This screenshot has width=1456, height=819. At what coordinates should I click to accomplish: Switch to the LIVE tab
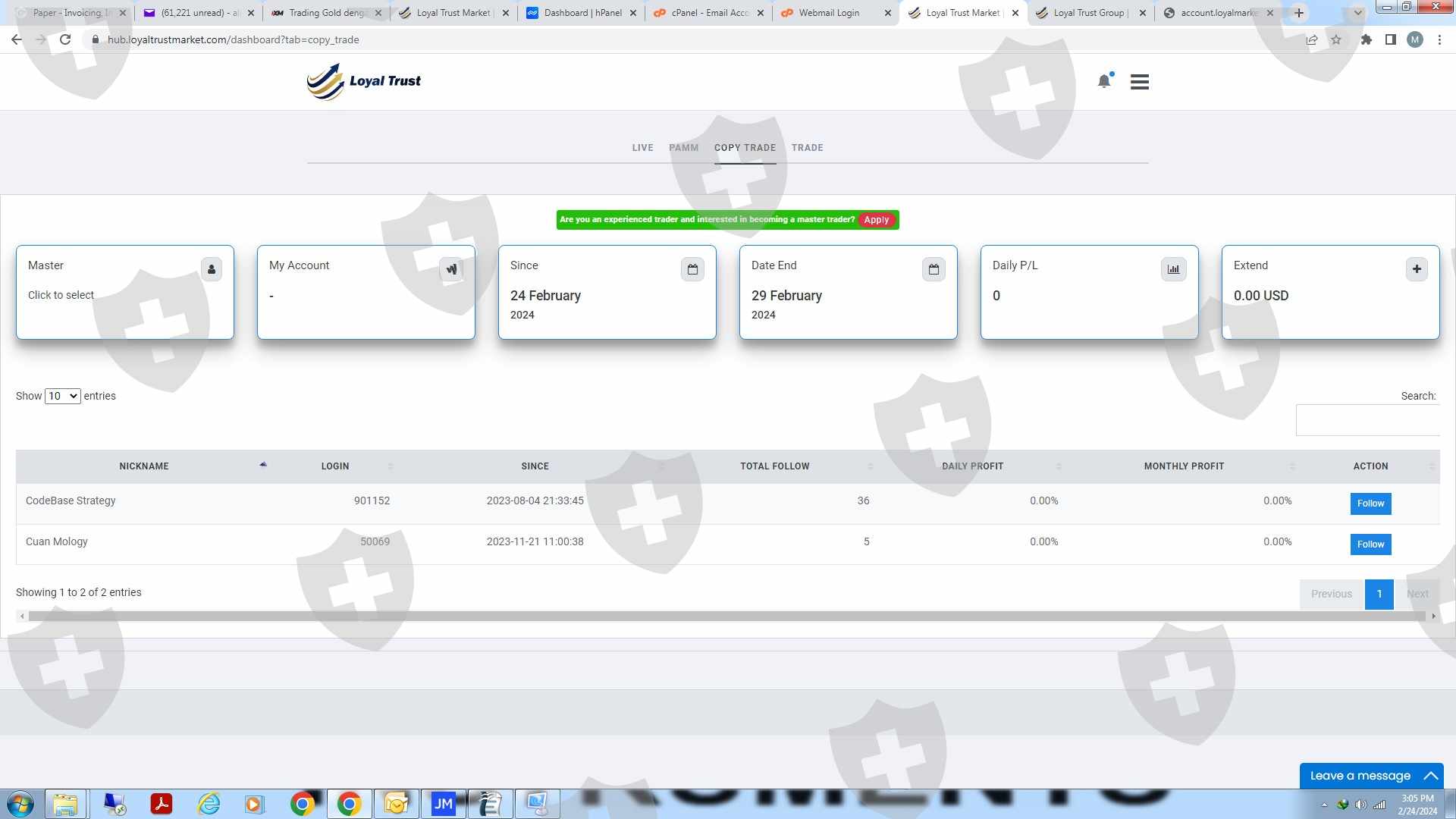[642, 148]
